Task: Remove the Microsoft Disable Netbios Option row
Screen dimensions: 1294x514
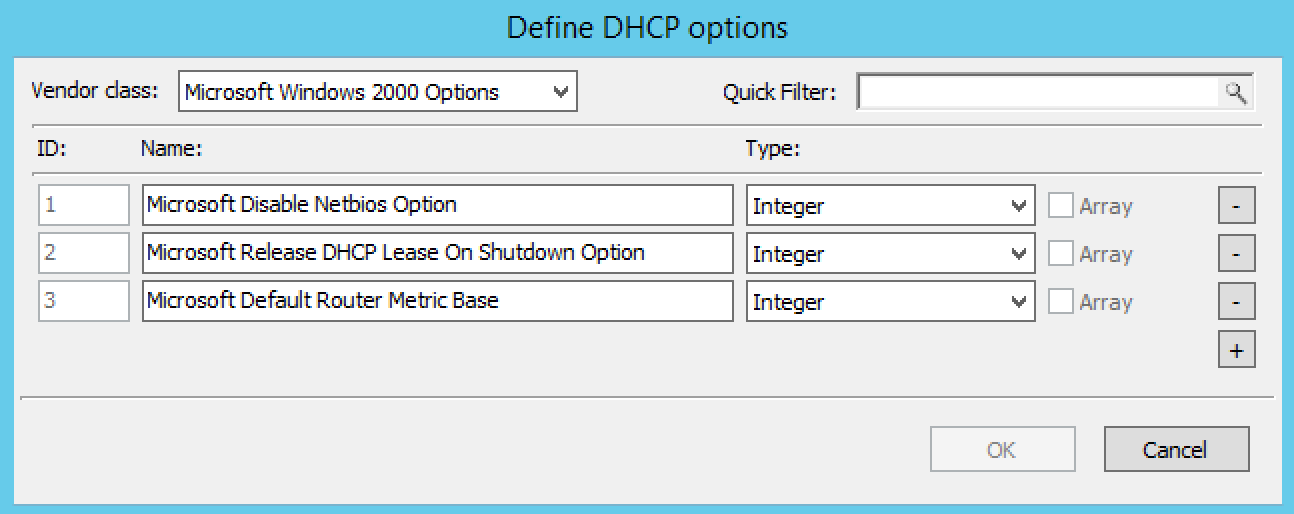Action: coord(1237,206)
